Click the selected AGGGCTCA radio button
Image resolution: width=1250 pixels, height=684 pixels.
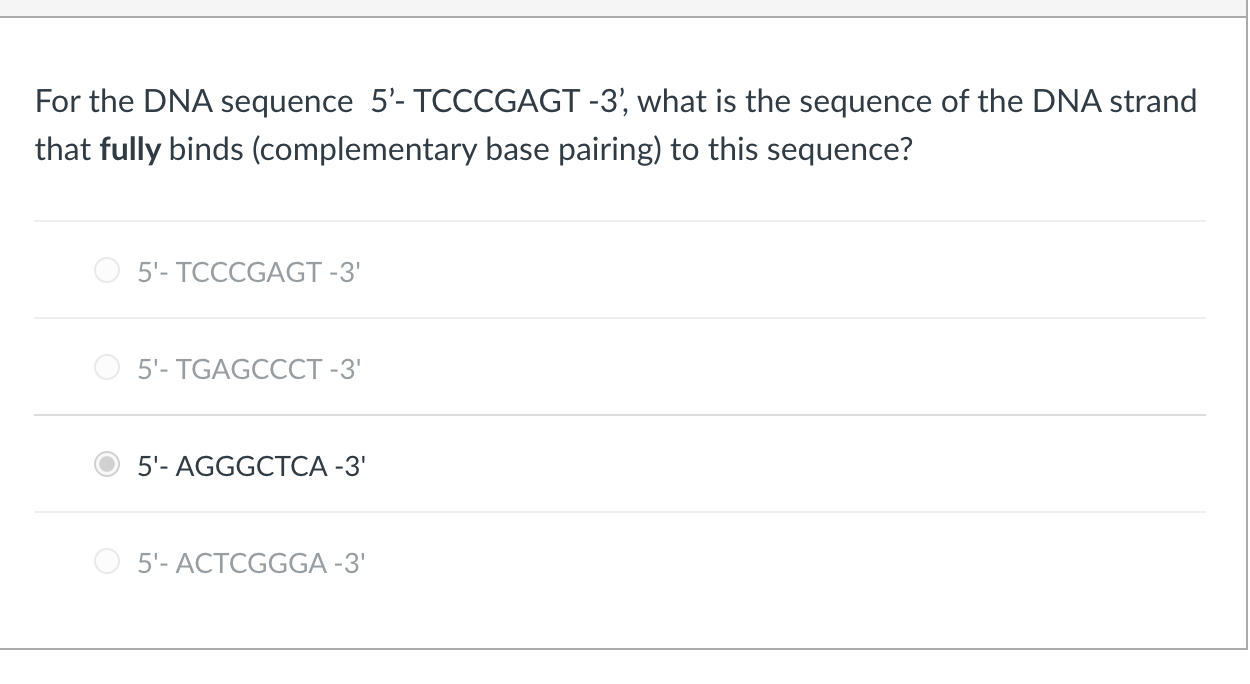(x=106, y=464)
